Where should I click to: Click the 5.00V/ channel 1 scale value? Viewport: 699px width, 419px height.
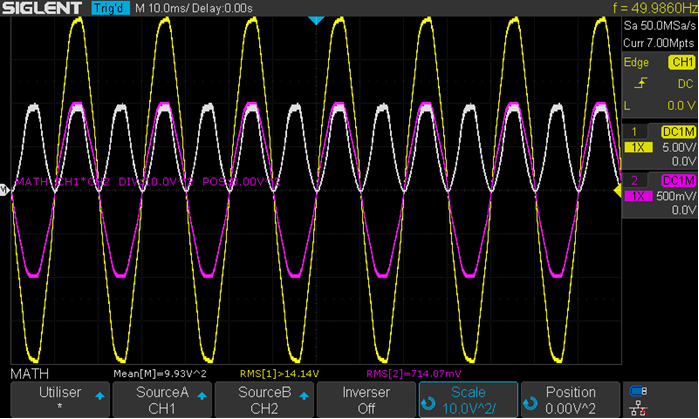[x=678, y=147]
